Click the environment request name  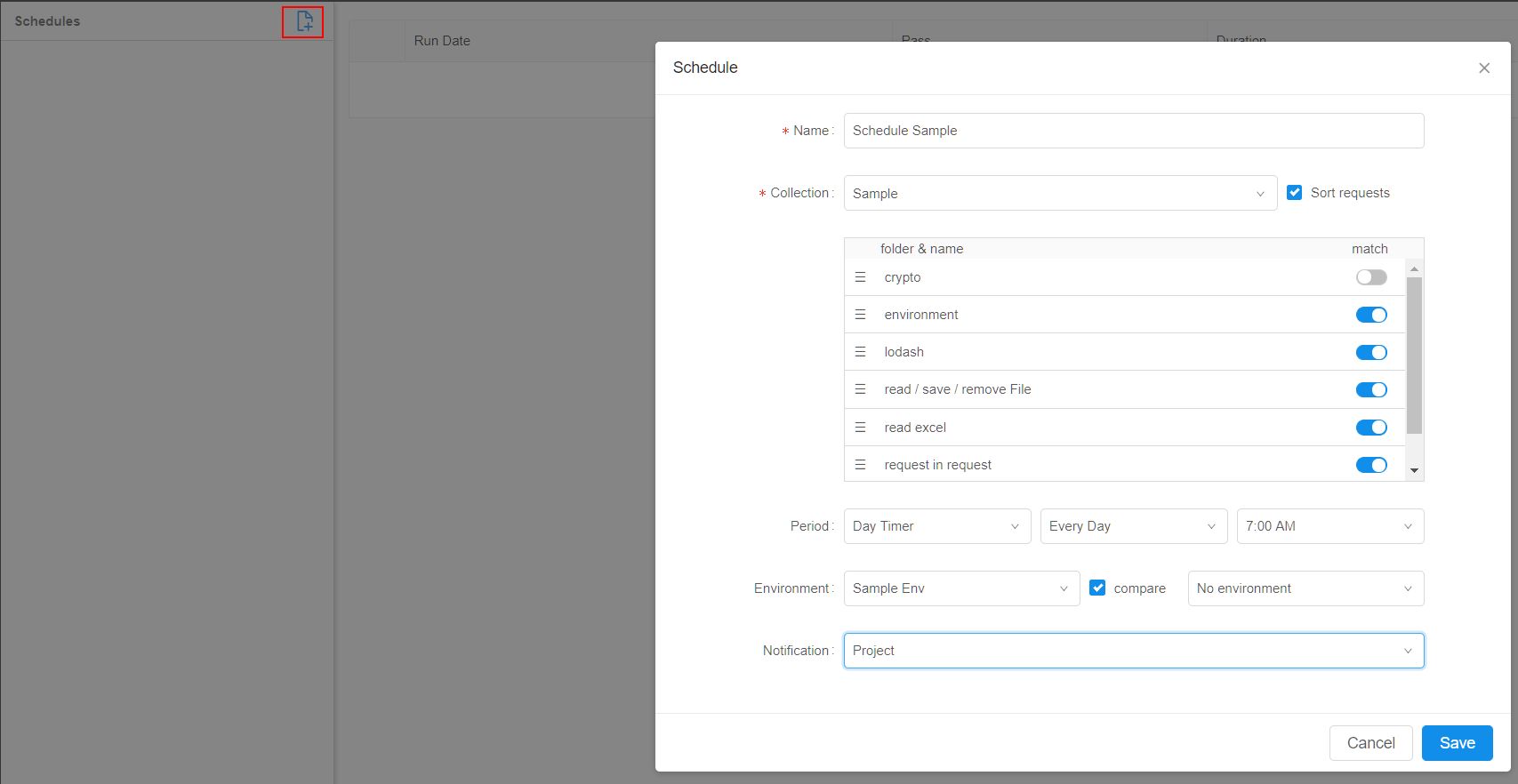pyautogui.click(x=921, y=315)
